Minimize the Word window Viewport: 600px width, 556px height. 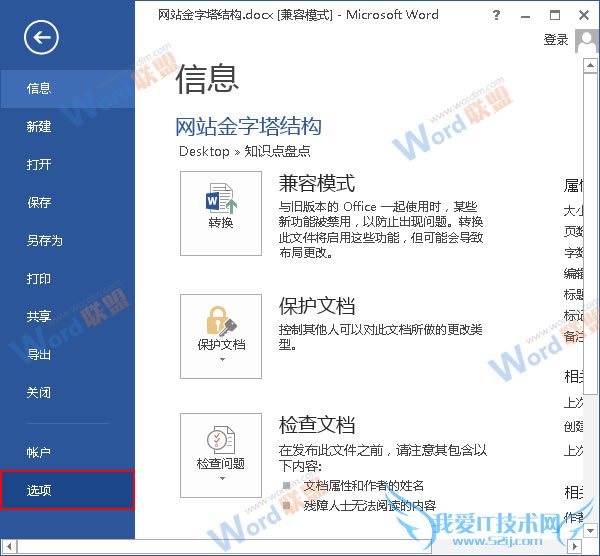(526, 16)
